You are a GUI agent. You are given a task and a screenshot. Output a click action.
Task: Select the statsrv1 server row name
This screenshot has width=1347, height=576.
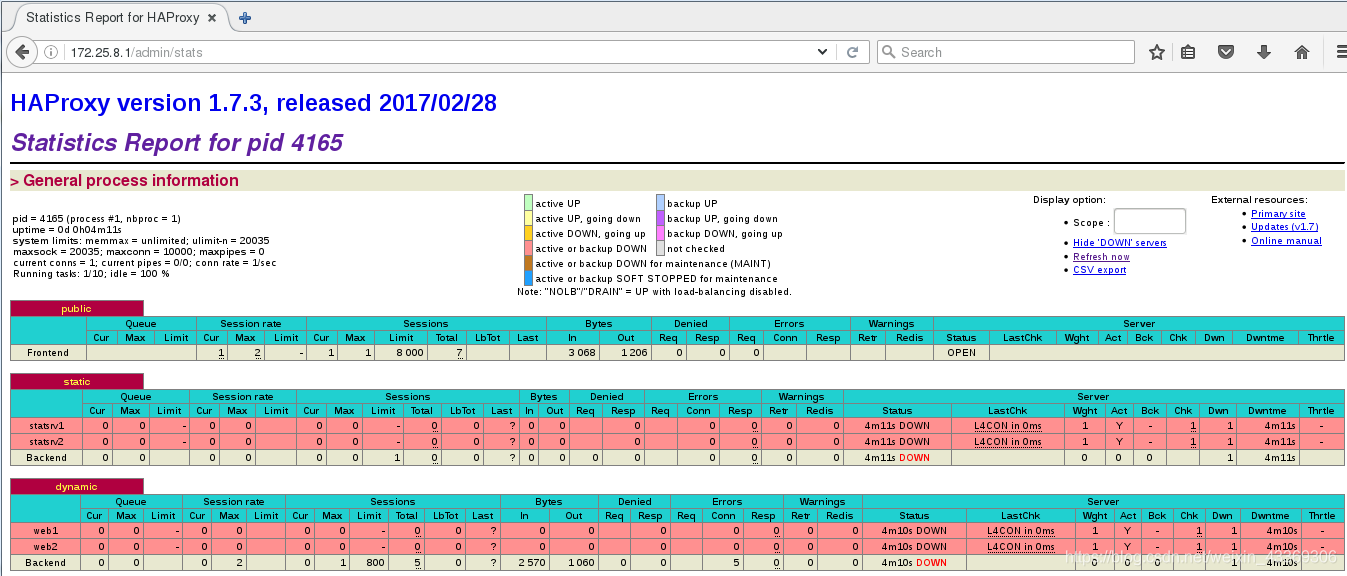[x=48, y=426]
